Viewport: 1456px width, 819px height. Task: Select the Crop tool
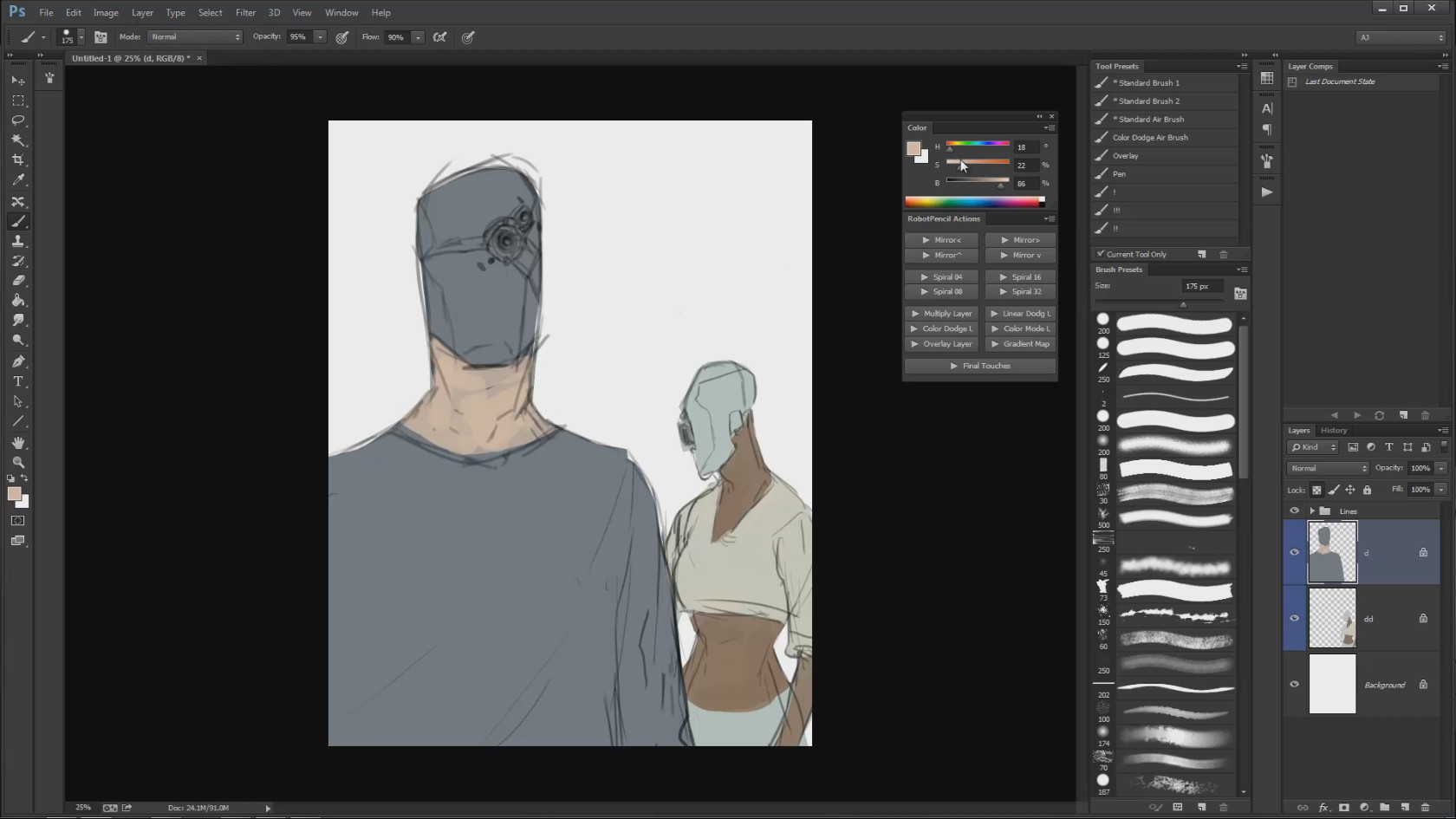(18, 160)
